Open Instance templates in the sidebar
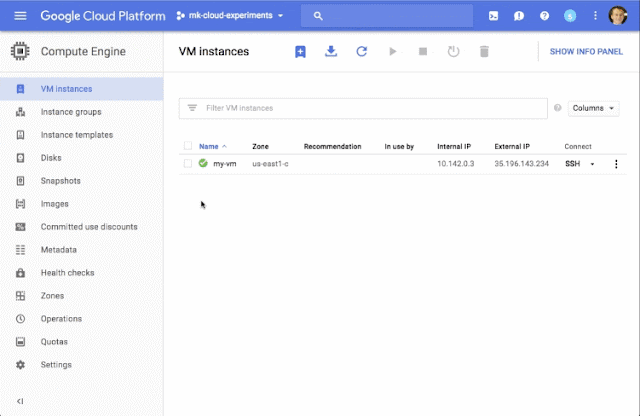This screenshot has width=640, height=416. point(82,135)
